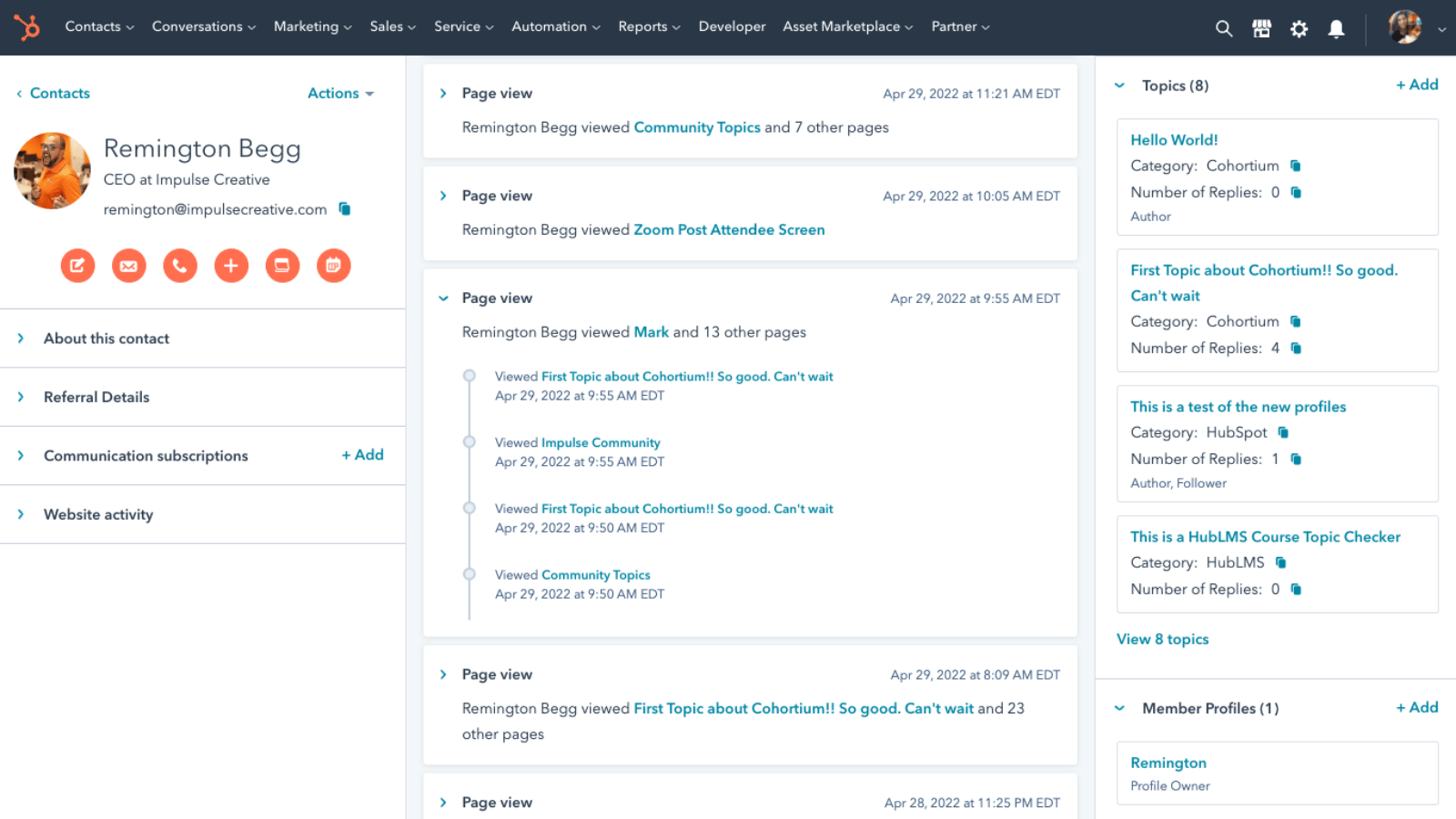Click the View 8 topics link
This screenshot has height=819, width=1456.
point(1162,639)
